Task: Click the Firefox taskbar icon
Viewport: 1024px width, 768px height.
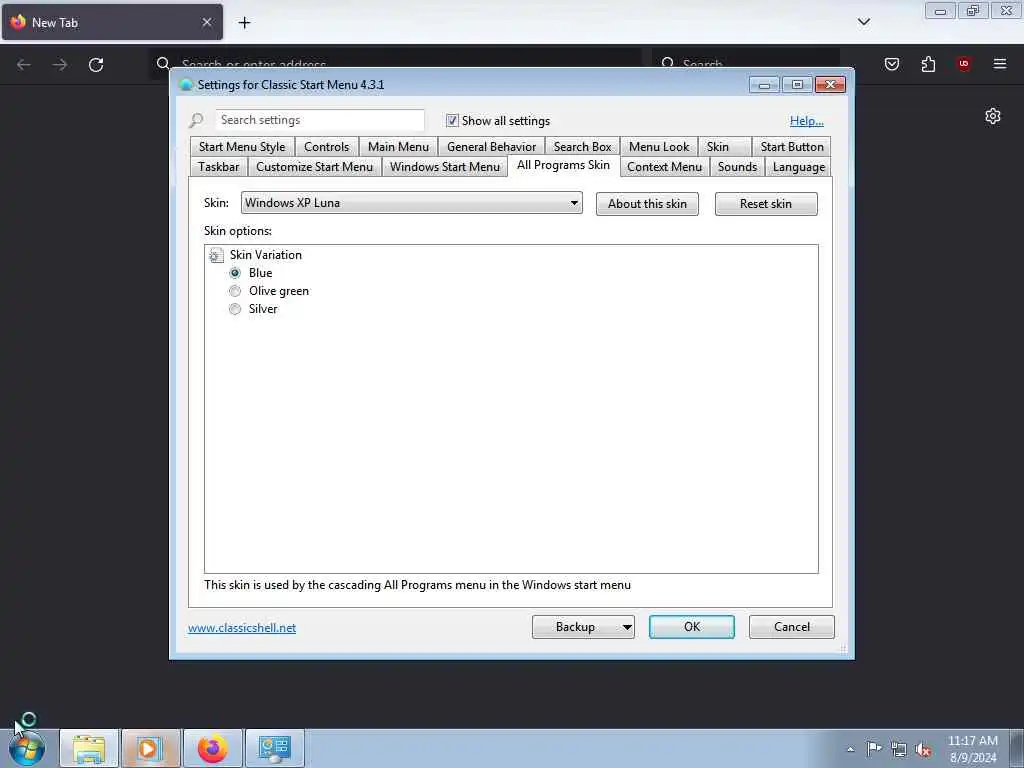Action: tap(213, 748)
